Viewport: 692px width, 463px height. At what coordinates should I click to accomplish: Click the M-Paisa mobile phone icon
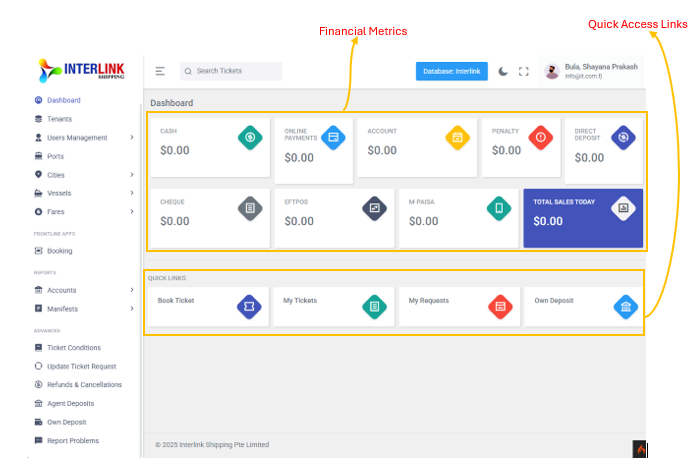click(499, 208)
